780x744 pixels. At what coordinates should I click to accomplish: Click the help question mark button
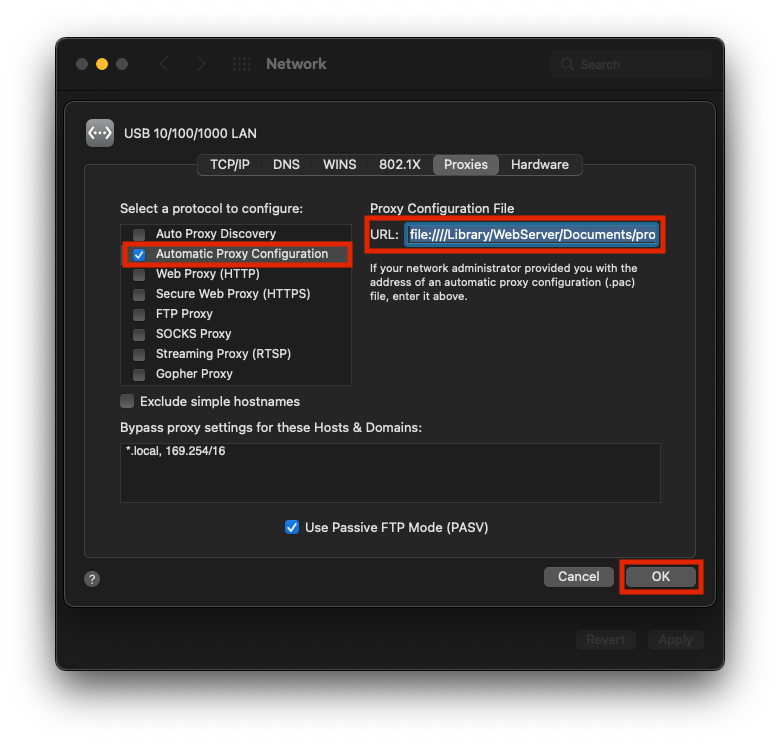coord(92,579)
